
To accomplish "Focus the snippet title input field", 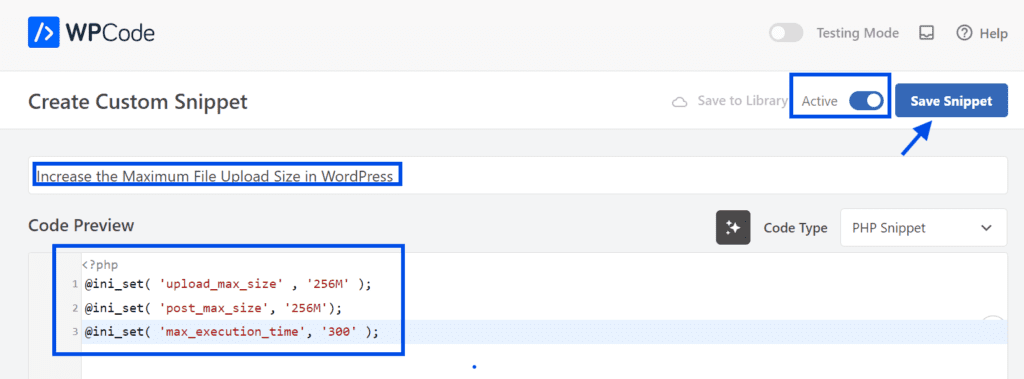I will [x=517, y=175].
